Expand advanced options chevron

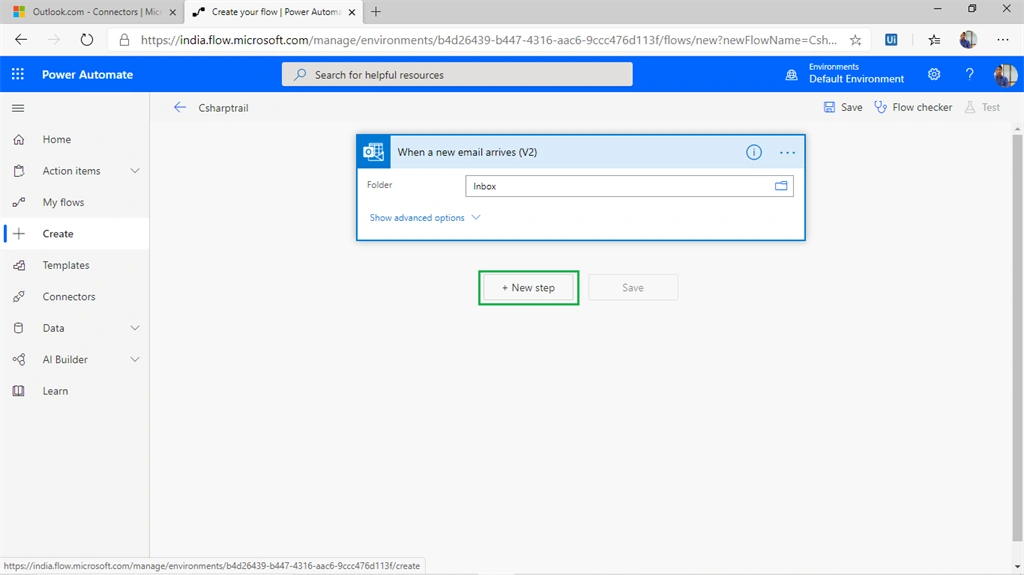coord(475,218)
